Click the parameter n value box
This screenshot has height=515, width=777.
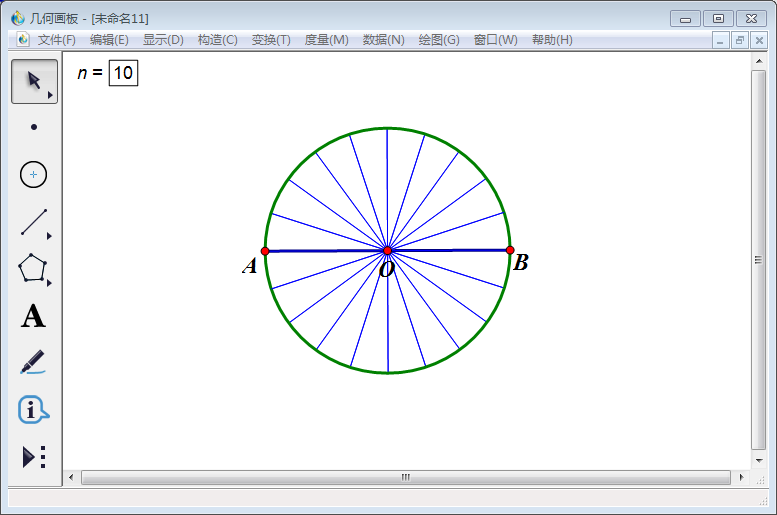click(x=123, y=73)
